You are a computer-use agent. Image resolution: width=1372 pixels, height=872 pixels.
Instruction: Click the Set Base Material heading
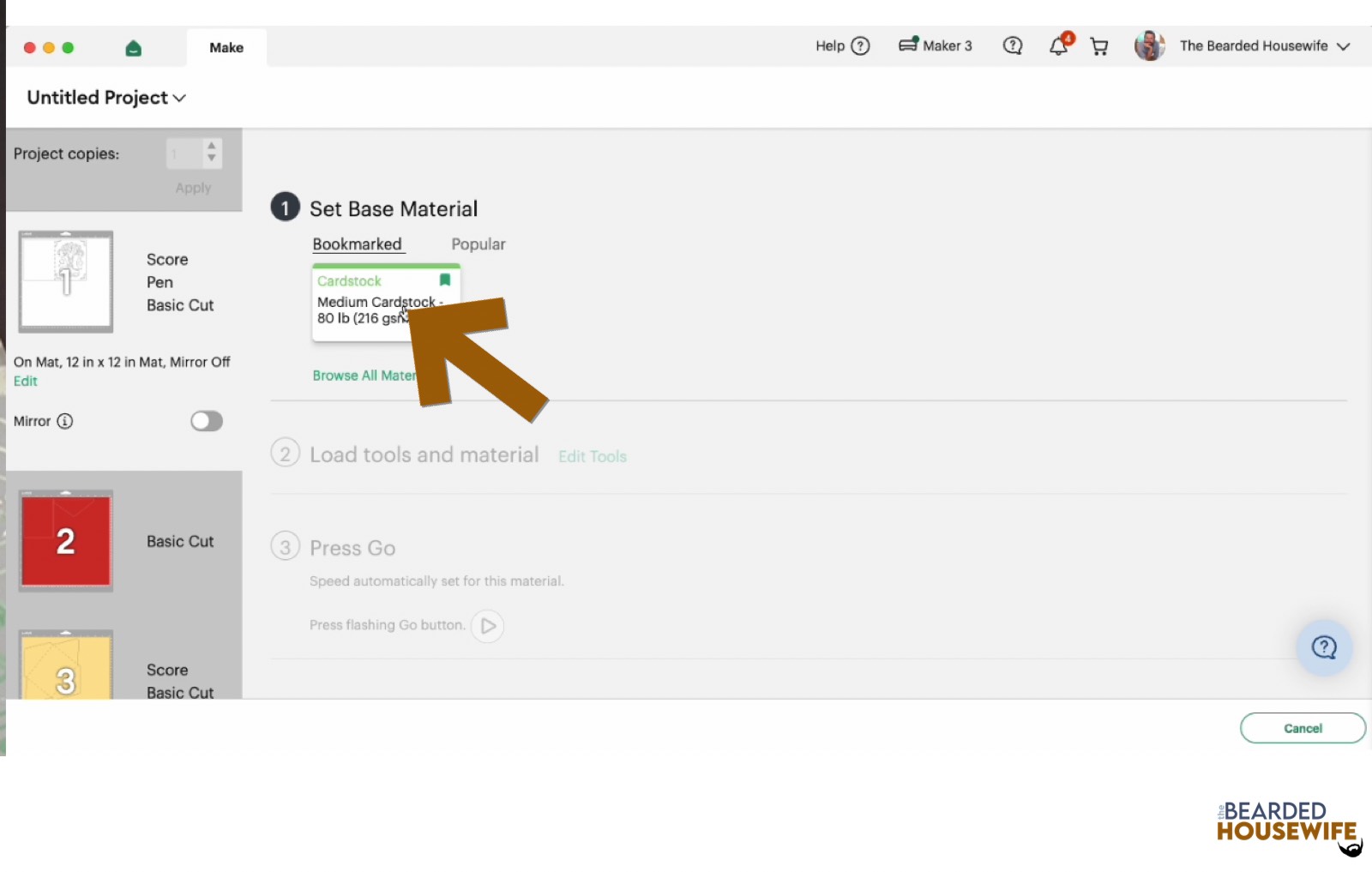pos(394,208)
